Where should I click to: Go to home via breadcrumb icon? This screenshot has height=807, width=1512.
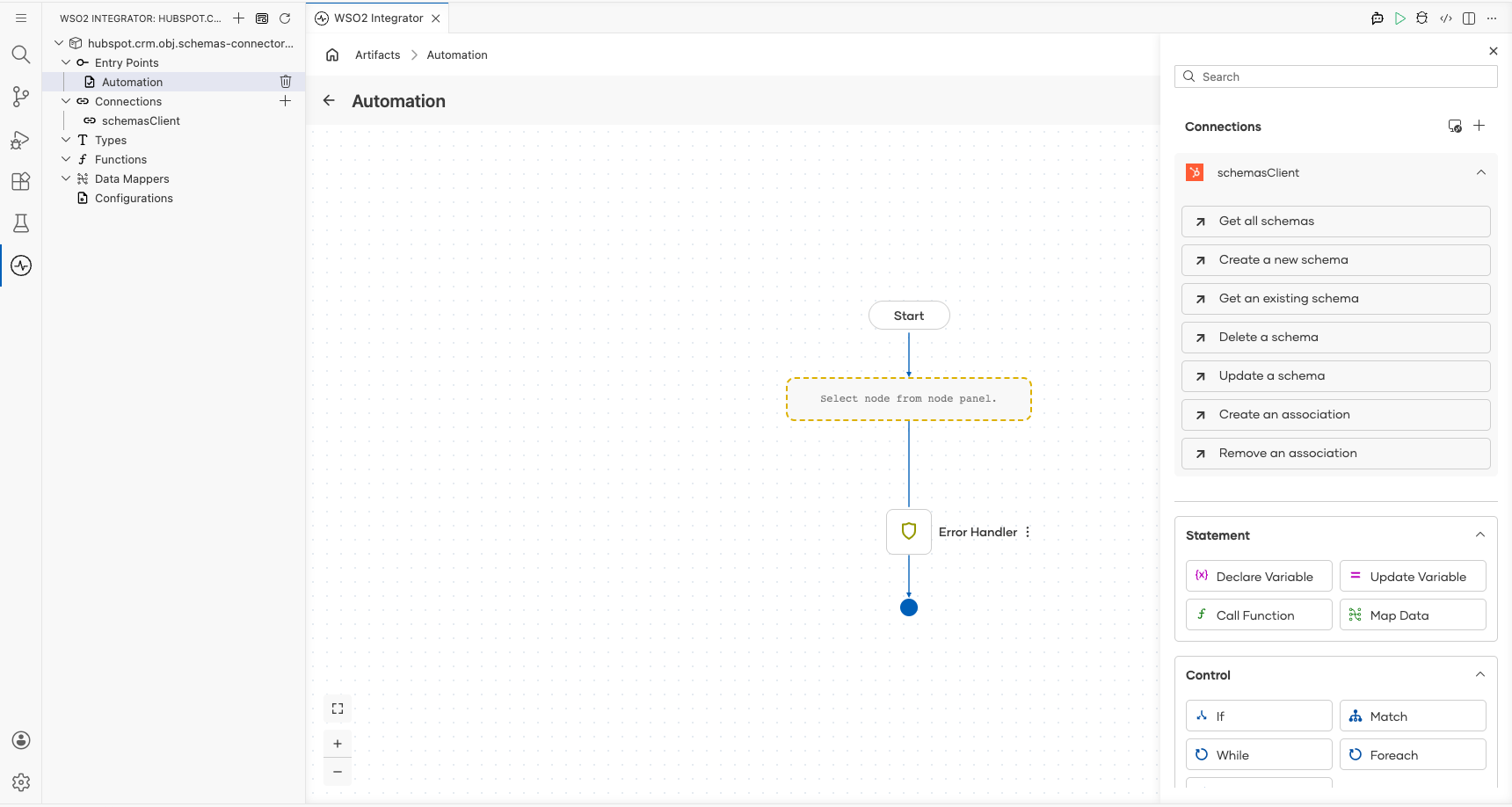point(332,55)
